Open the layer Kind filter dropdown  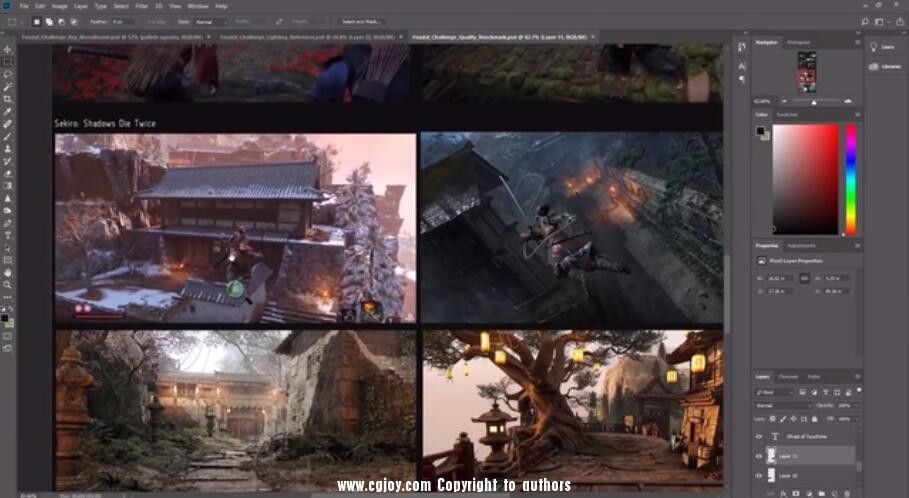pyautogui.click(x=775, y=392)
